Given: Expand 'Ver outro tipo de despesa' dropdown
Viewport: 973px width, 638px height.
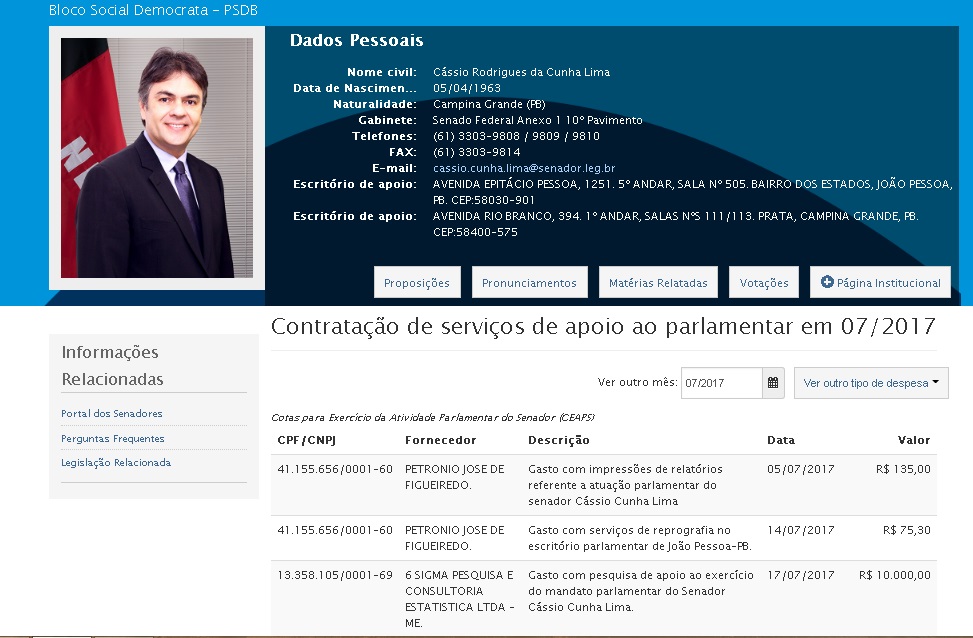Looking at the screenshot, I should (x=871, y=383).
